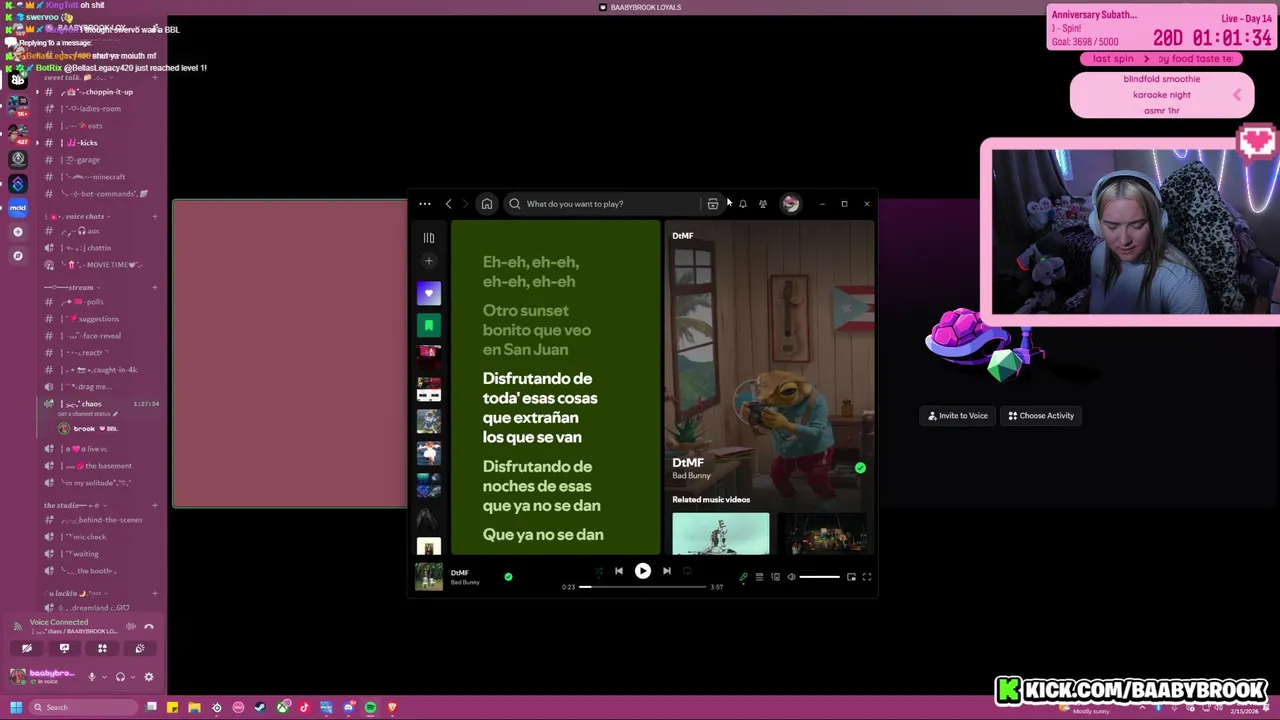Open microphone input options arrow
This screenshot has height=720, width=1280.
coord(104,677)
